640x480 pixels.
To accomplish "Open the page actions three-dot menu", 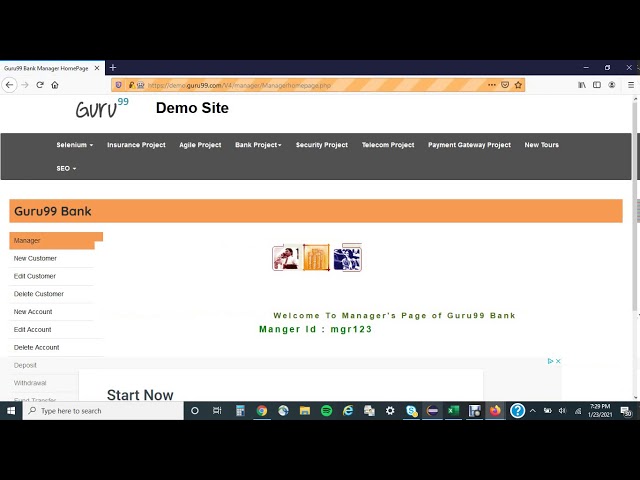I will [491, 85].
